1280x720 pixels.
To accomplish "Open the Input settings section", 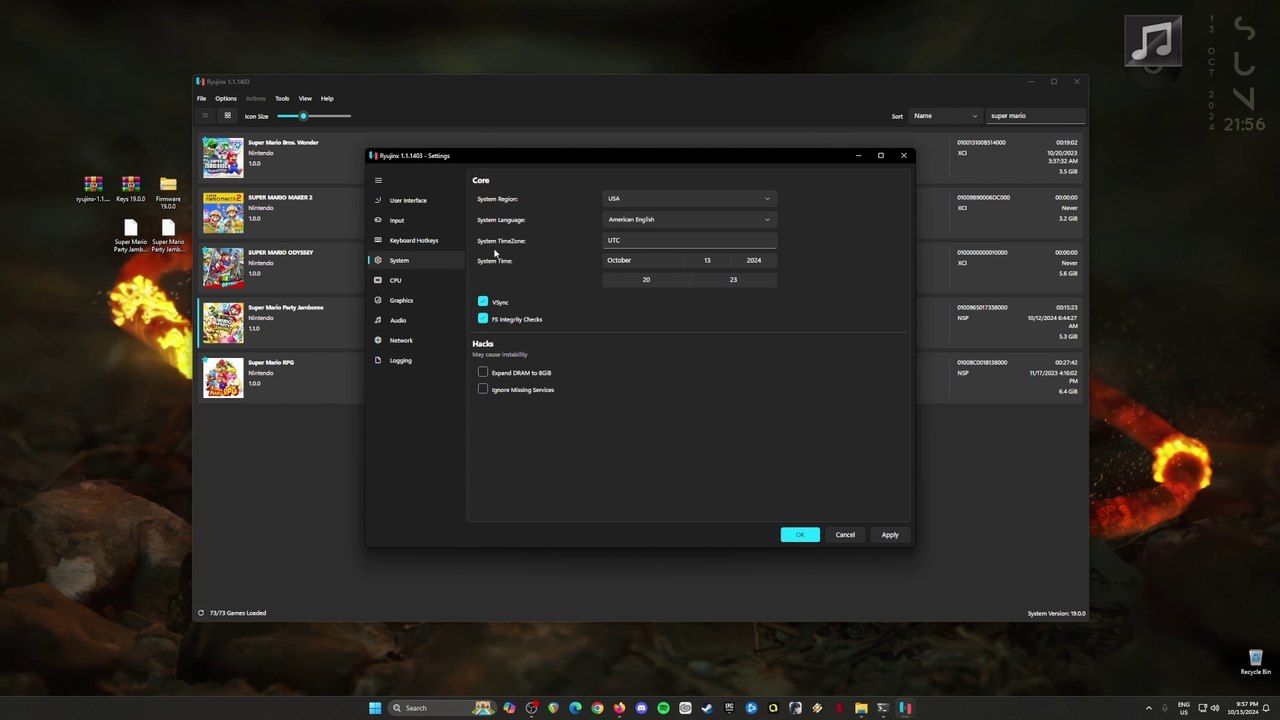I will pyautogui.click(x=397, y=220).
